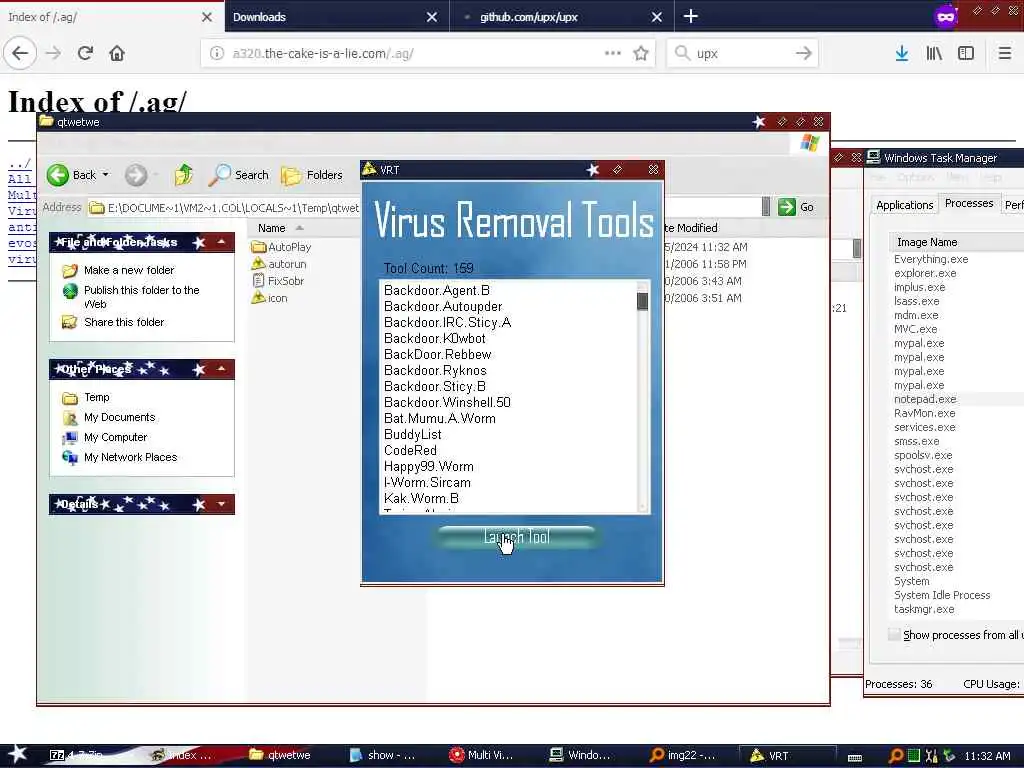The width and height of the screenshot is (1024, 768).
Task: Bookmark this page with star icon
Action: pyautogui.click(x=641, y=53)
